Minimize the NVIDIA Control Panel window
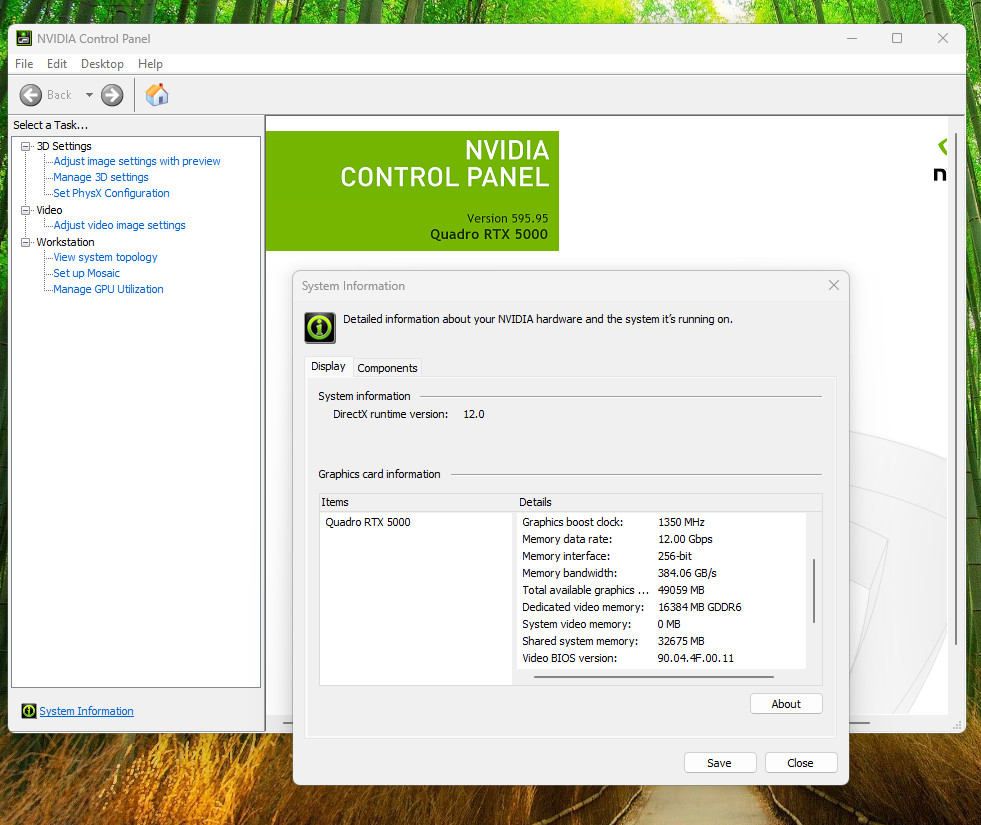981x825 pixels. [x=851, y=38]
